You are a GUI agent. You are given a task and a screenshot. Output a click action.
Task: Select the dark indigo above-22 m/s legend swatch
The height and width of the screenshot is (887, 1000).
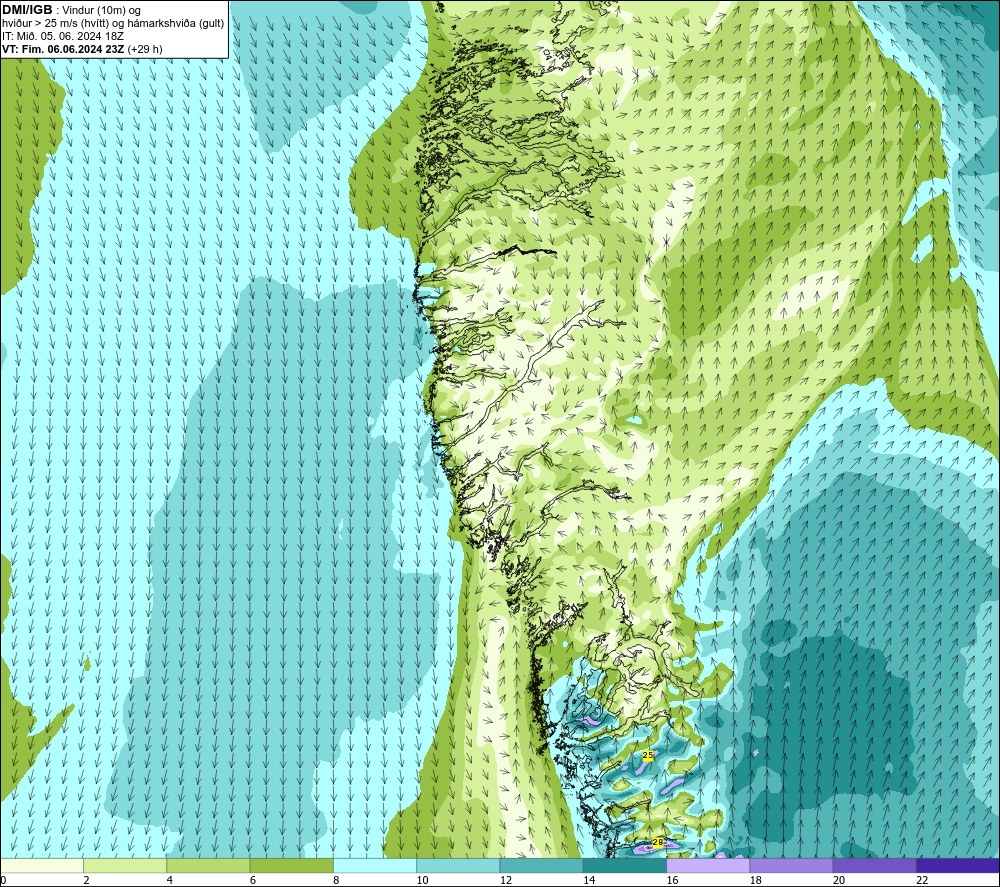click(958, 865)
